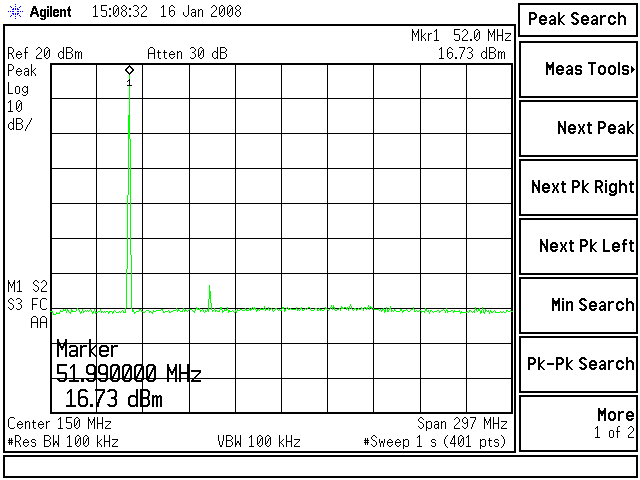The image size is (640, 480).
Task: Select the Next Pk Left softkey
Action: pos(578,246)
